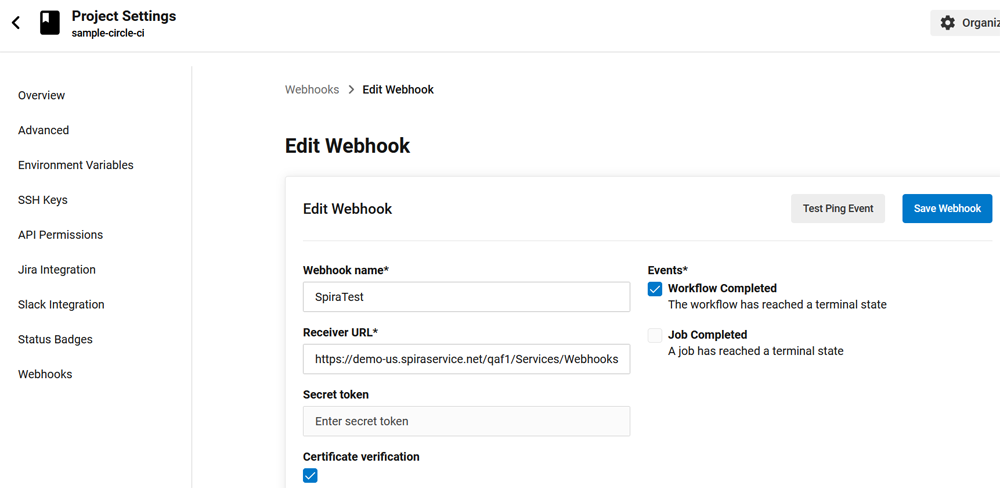Screen dimensions: 1000x488
Task: Open Slack Integration settings
Action: point(61,305)
